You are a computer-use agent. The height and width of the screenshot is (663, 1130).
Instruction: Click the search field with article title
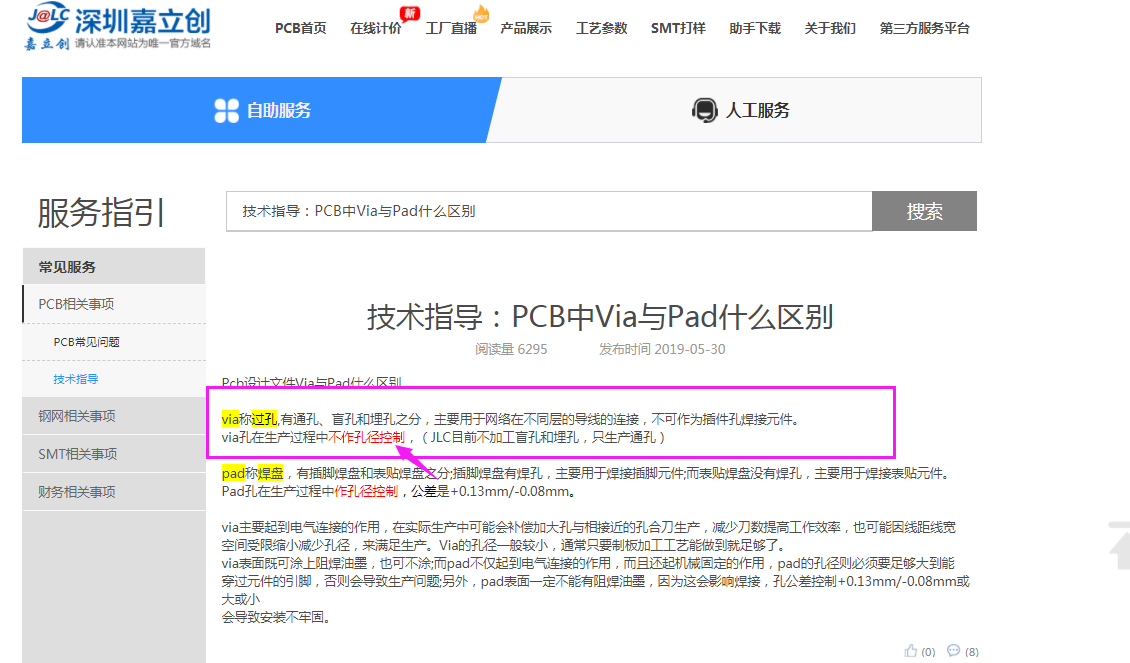tap(548, 211)
